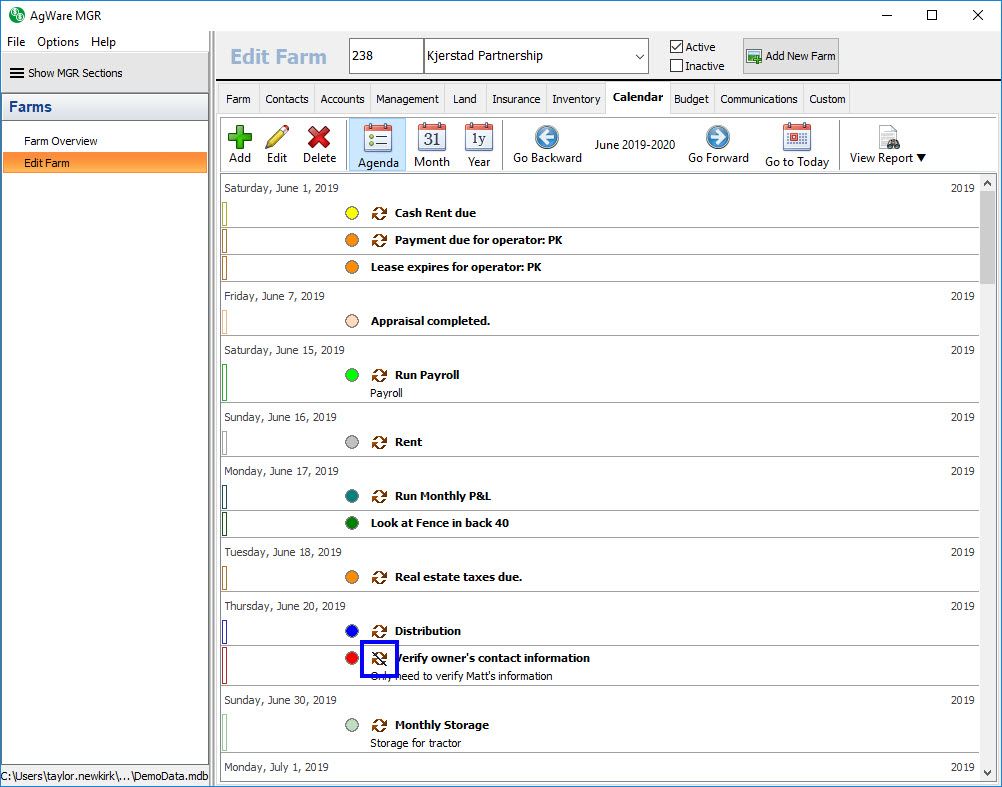This screenshot has height=787, width=1002.
Task: Click the Go Backward arrow icon
Action: pos(546,137)
